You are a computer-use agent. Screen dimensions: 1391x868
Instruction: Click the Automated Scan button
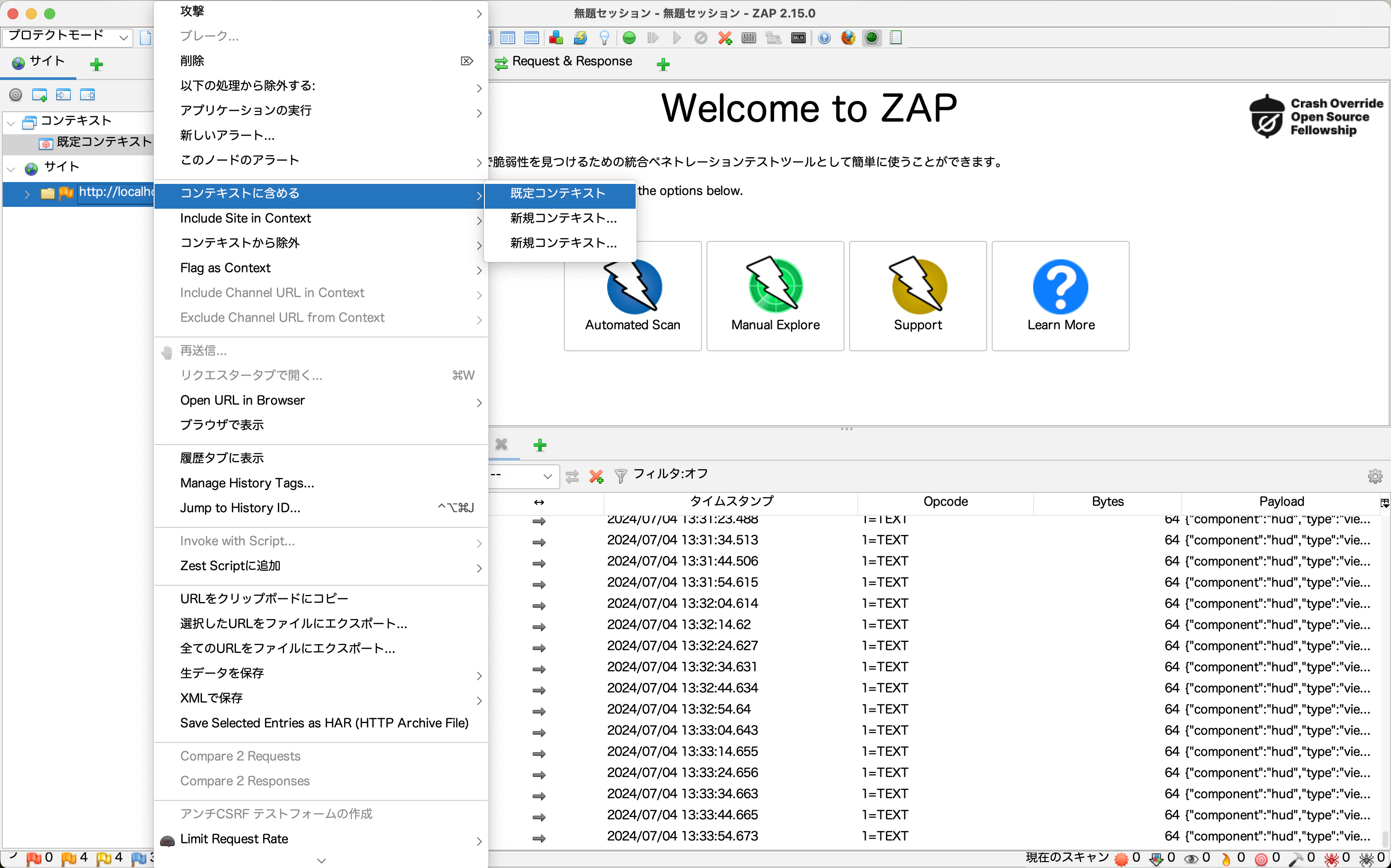632,296
